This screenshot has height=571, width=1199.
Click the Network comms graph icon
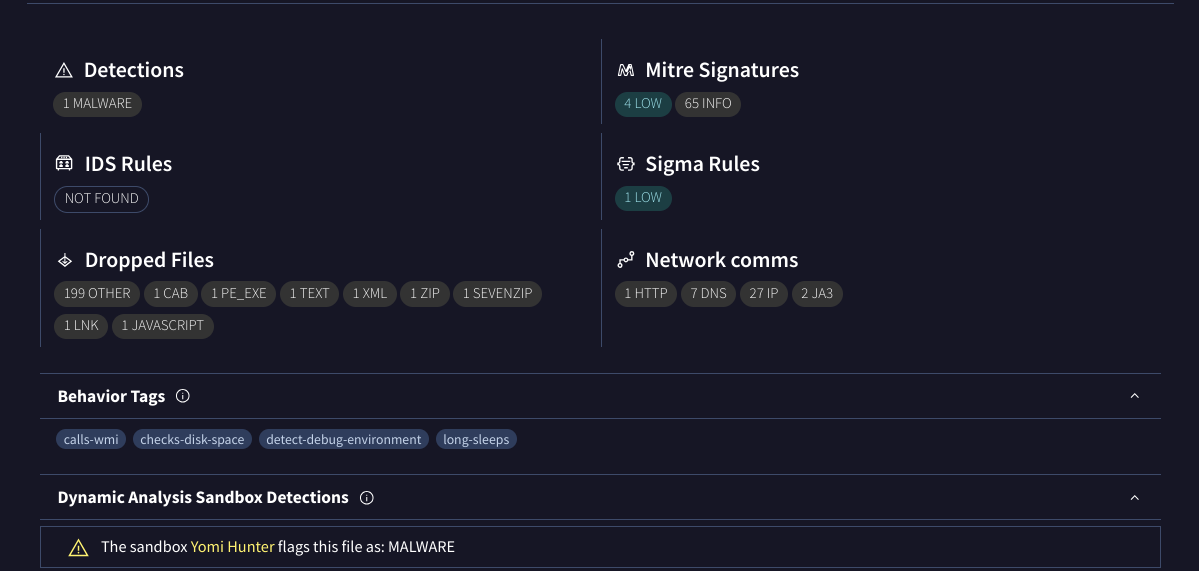coord(626,260)
